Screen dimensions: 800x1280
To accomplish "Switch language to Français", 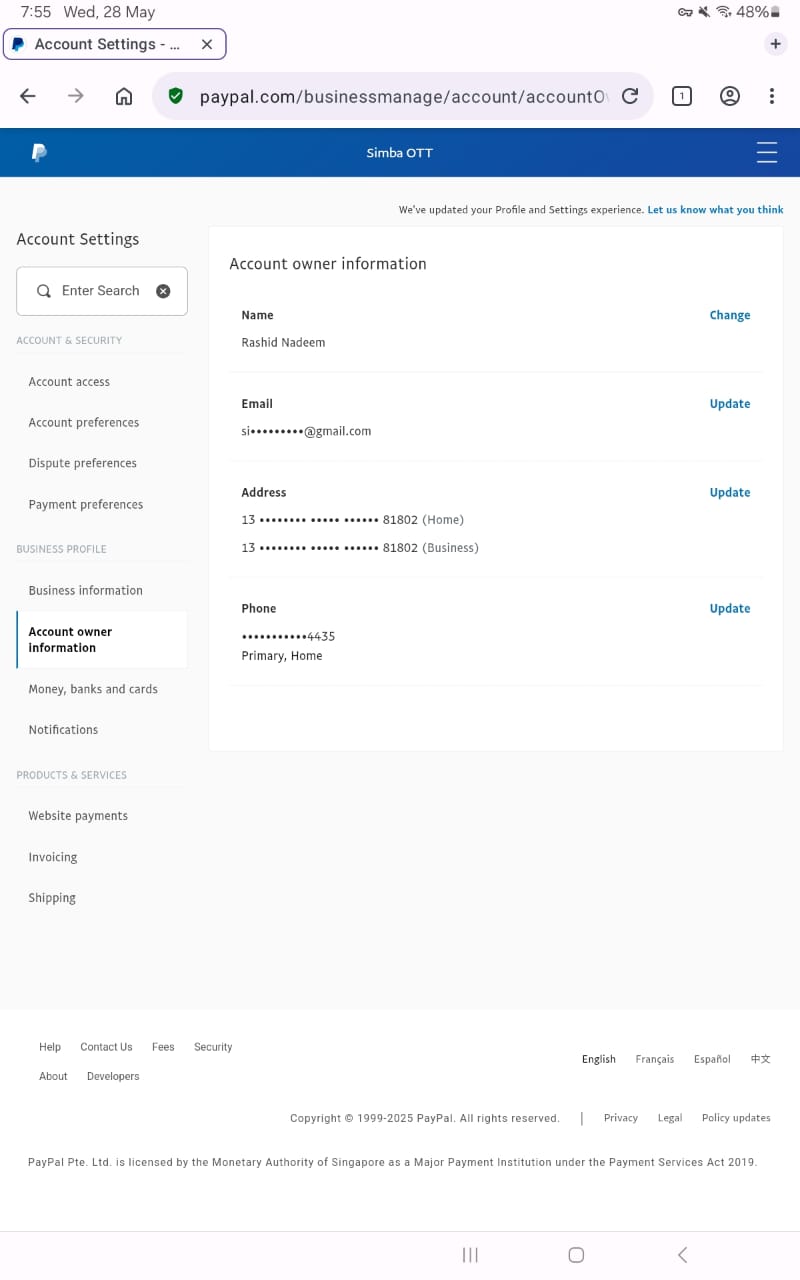I will [654, 1059].
